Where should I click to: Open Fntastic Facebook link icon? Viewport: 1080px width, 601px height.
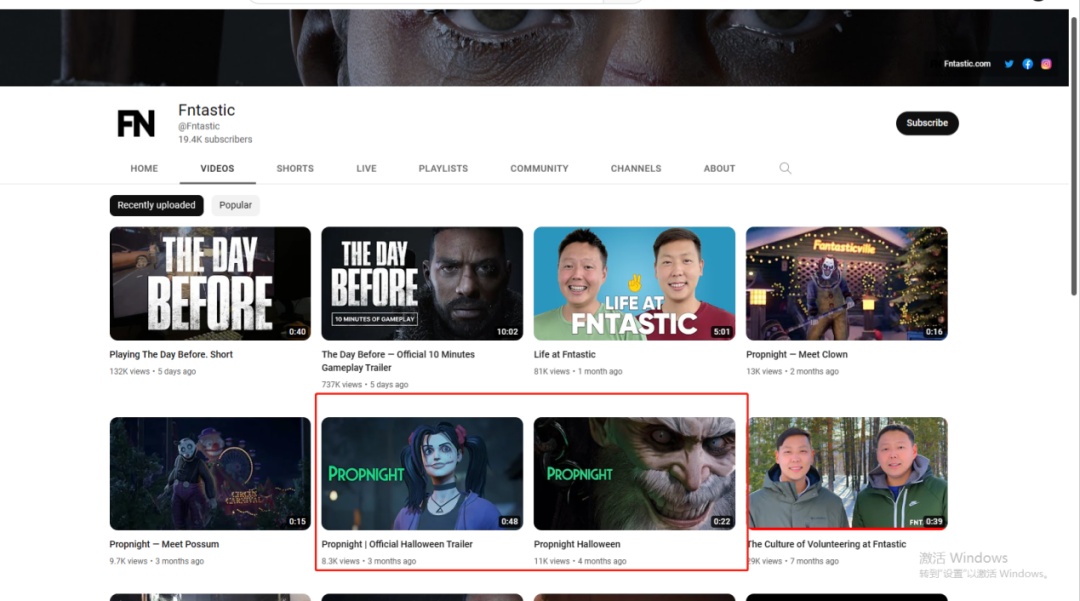(1027, 64)
